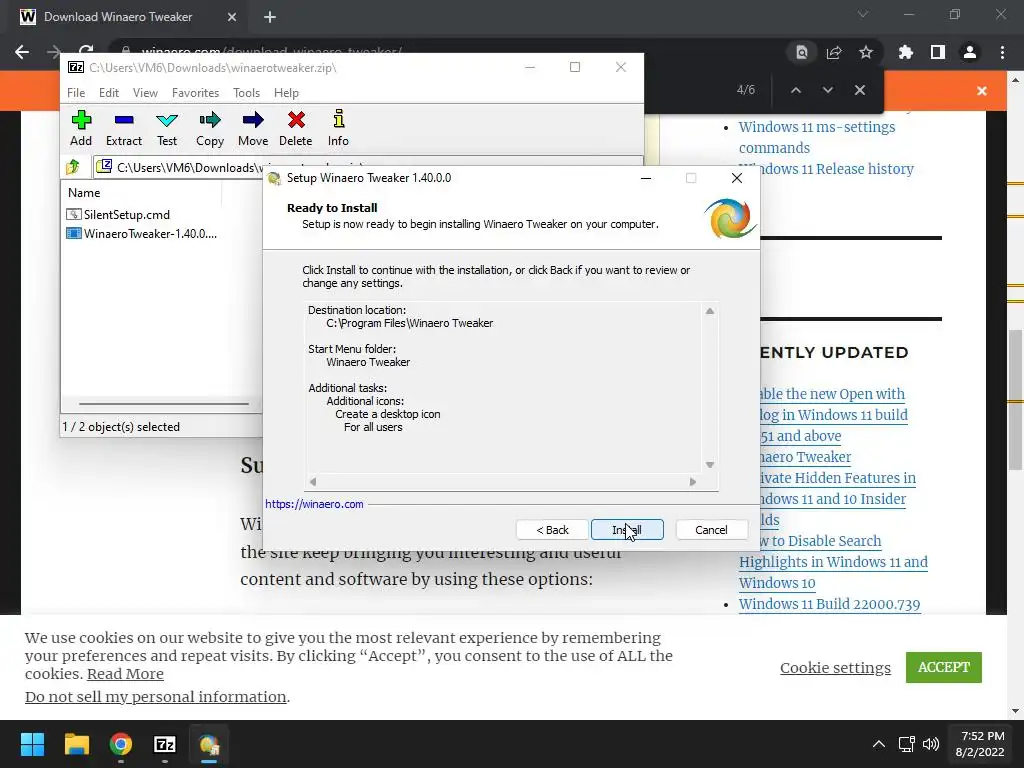Click the Back button in setup
This screenshot has width=1024, height=768.
pyautogui.click(x=552, y=530)
